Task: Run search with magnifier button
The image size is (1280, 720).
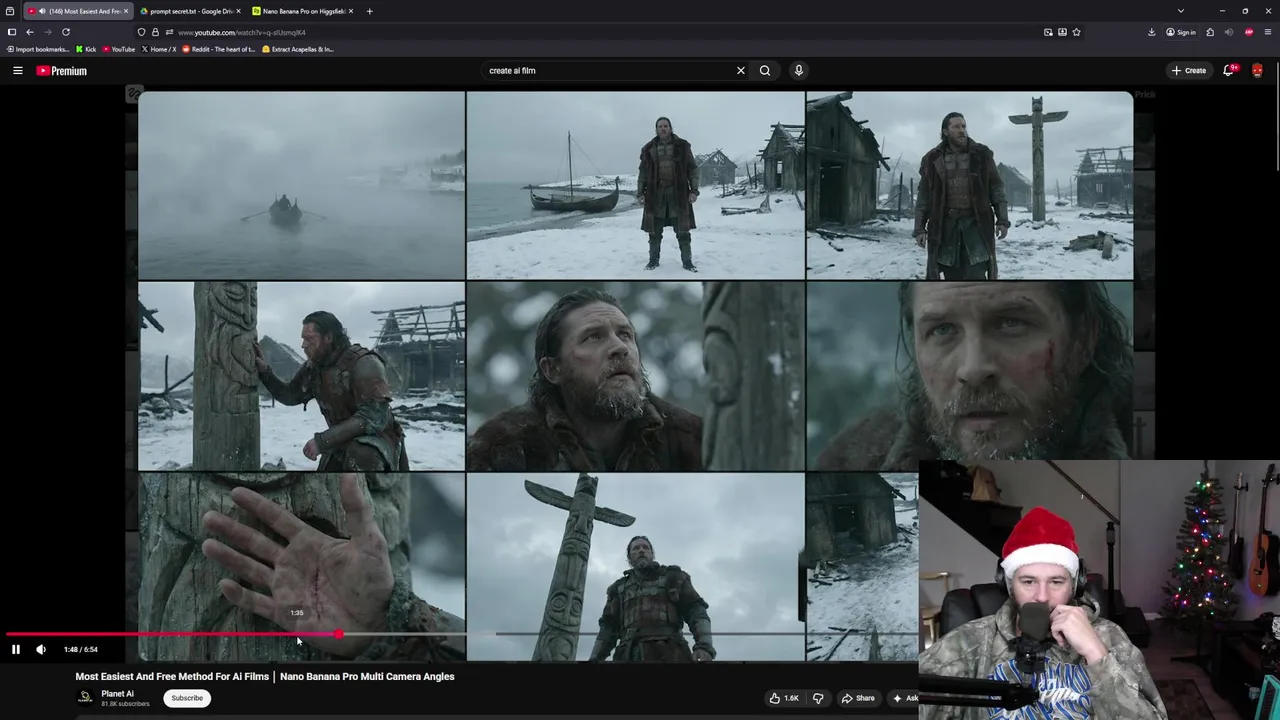Action: tap(765, 71)
